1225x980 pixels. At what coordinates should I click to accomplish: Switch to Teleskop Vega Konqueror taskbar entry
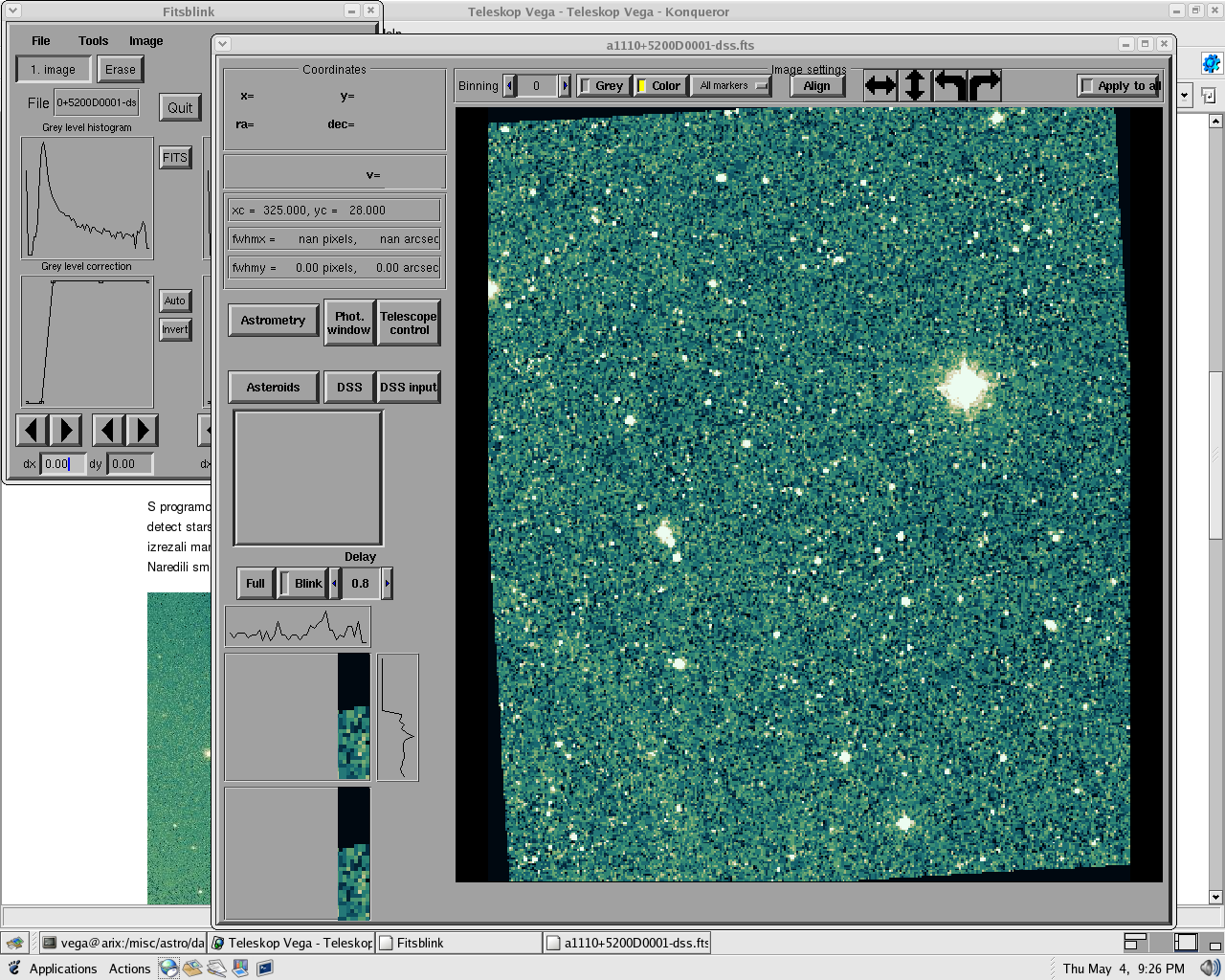click(x=292, y=943)
